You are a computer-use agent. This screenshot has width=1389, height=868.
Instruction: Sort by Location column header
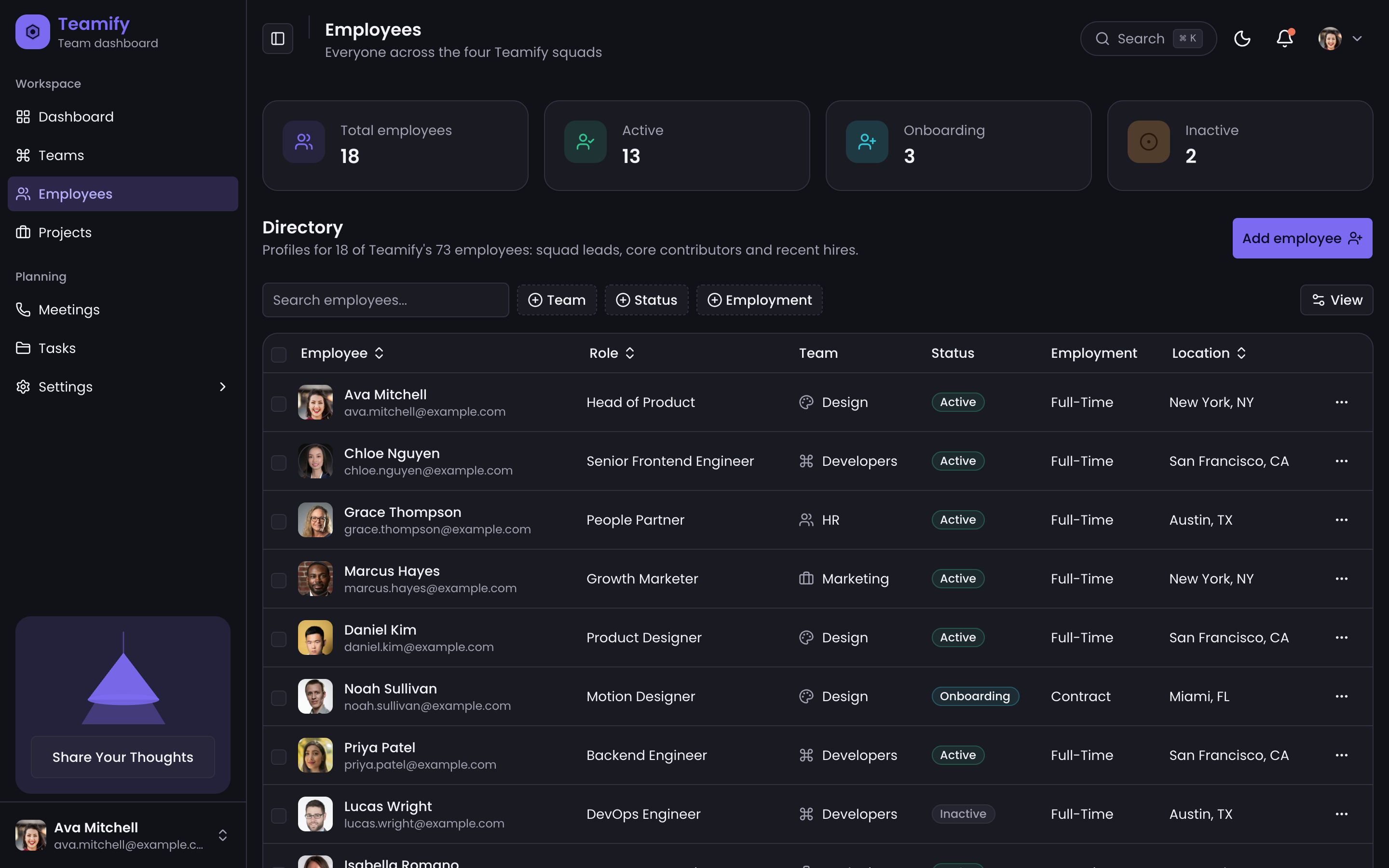point(1209,353)
